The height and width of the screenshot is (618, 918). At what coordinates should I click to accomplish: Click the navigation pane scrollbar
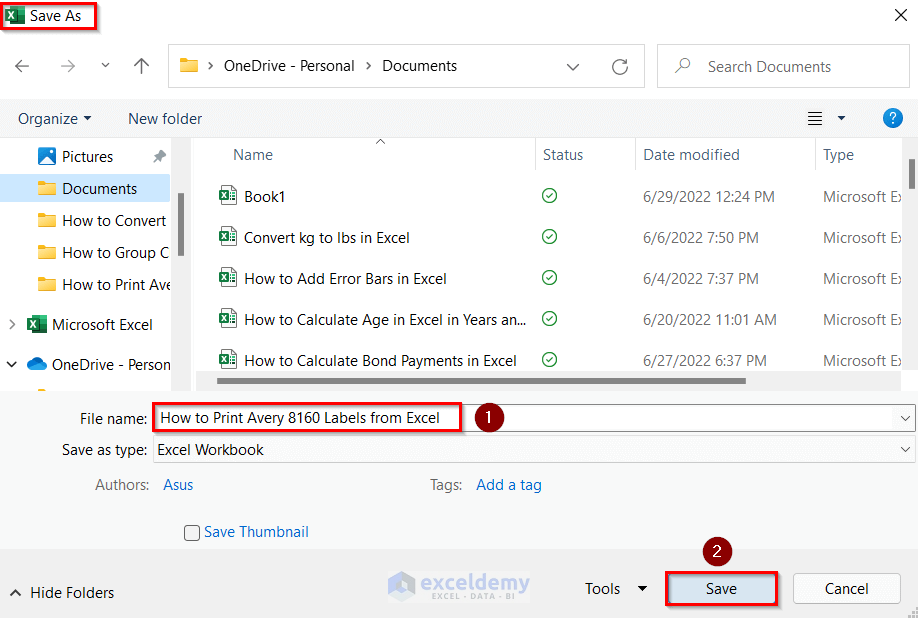pos(181,224)
